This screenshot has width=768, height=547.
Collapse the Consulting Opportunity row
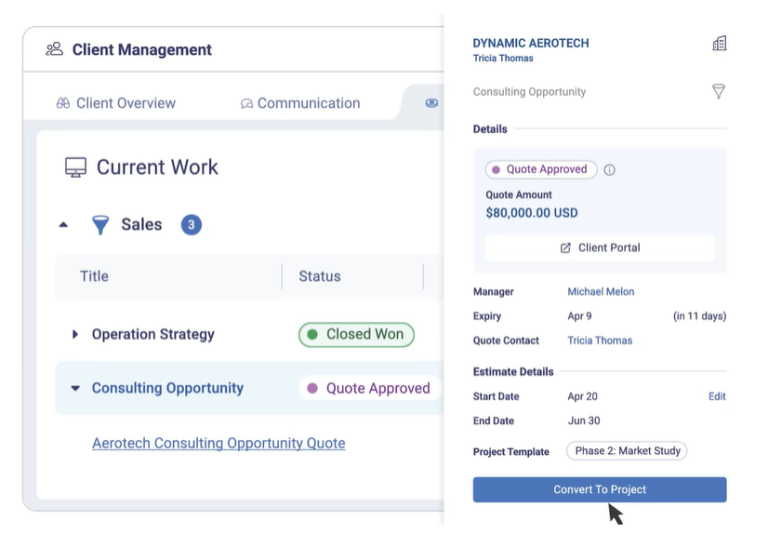75,388
